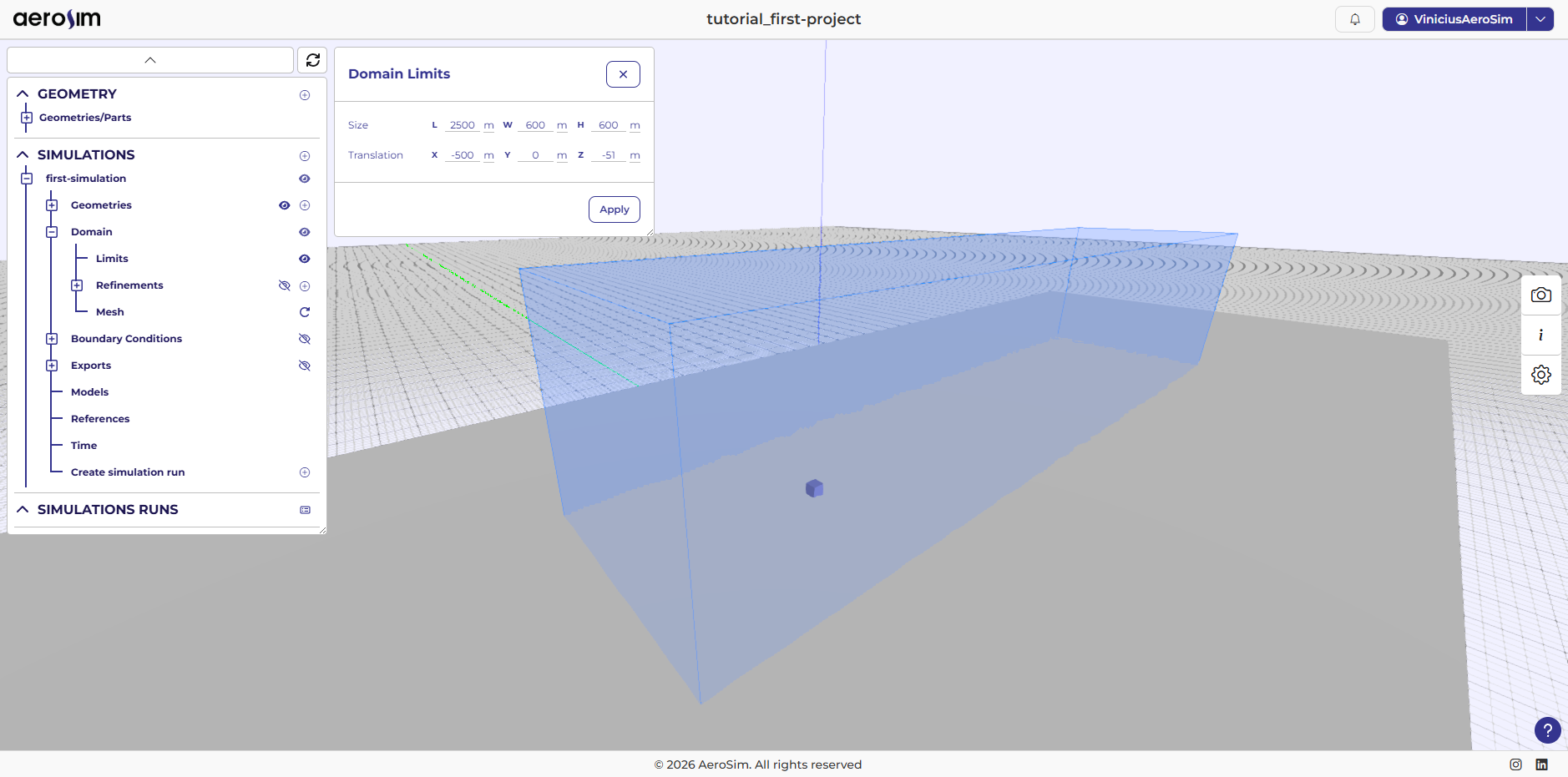
Task: Open the user account dropdown arrow
Action: pyautogui.click(x=1540, y=19)
